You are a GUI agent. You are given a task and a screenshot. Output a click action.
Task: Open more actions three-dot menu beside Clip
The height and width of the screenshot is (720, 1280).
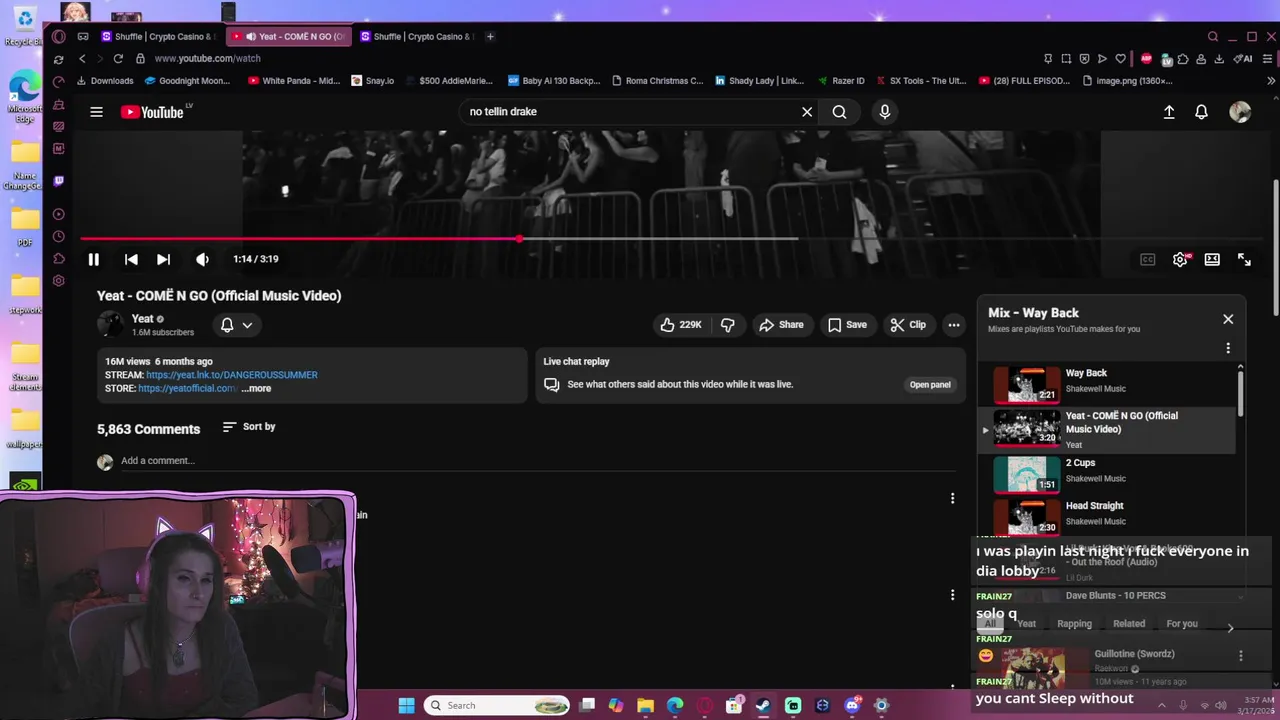click(x=954, y=325)
